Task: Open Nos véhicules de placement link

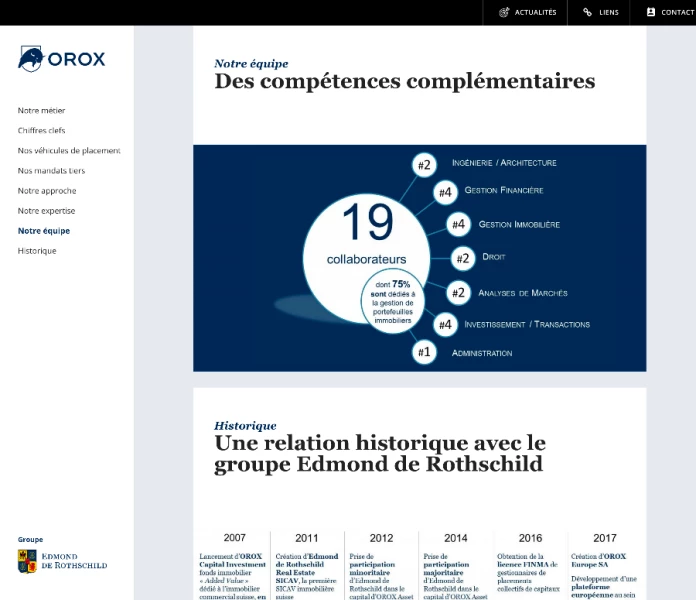Action: (69, 150)
